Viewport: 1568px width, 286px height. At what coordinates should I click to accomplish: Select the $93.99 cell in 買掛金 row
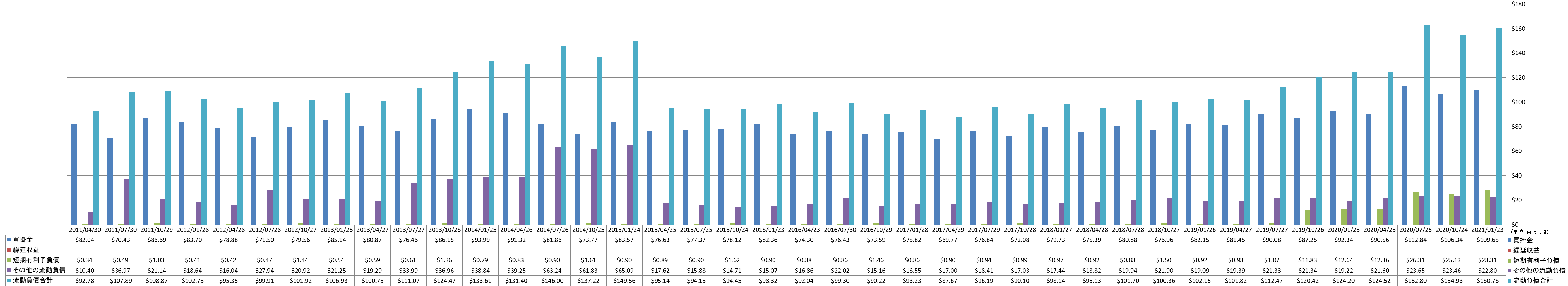[481, 240]
